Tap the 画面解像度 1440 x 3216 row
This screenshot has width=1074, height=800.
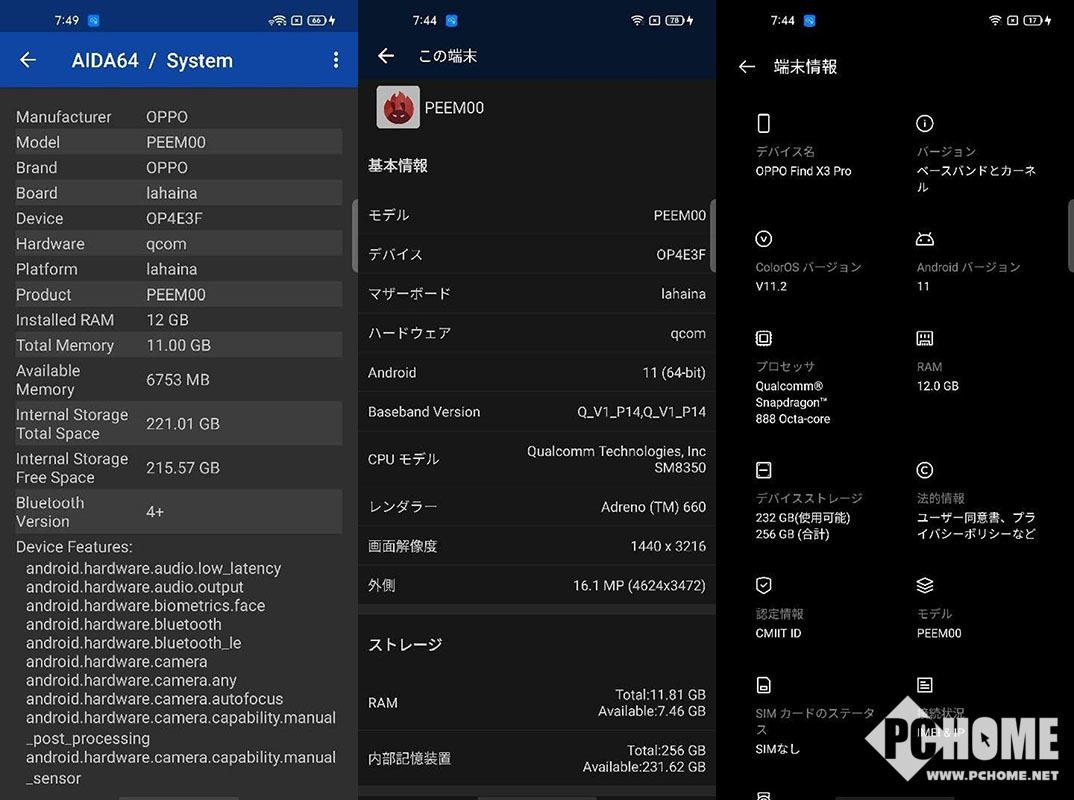(537, 546)
